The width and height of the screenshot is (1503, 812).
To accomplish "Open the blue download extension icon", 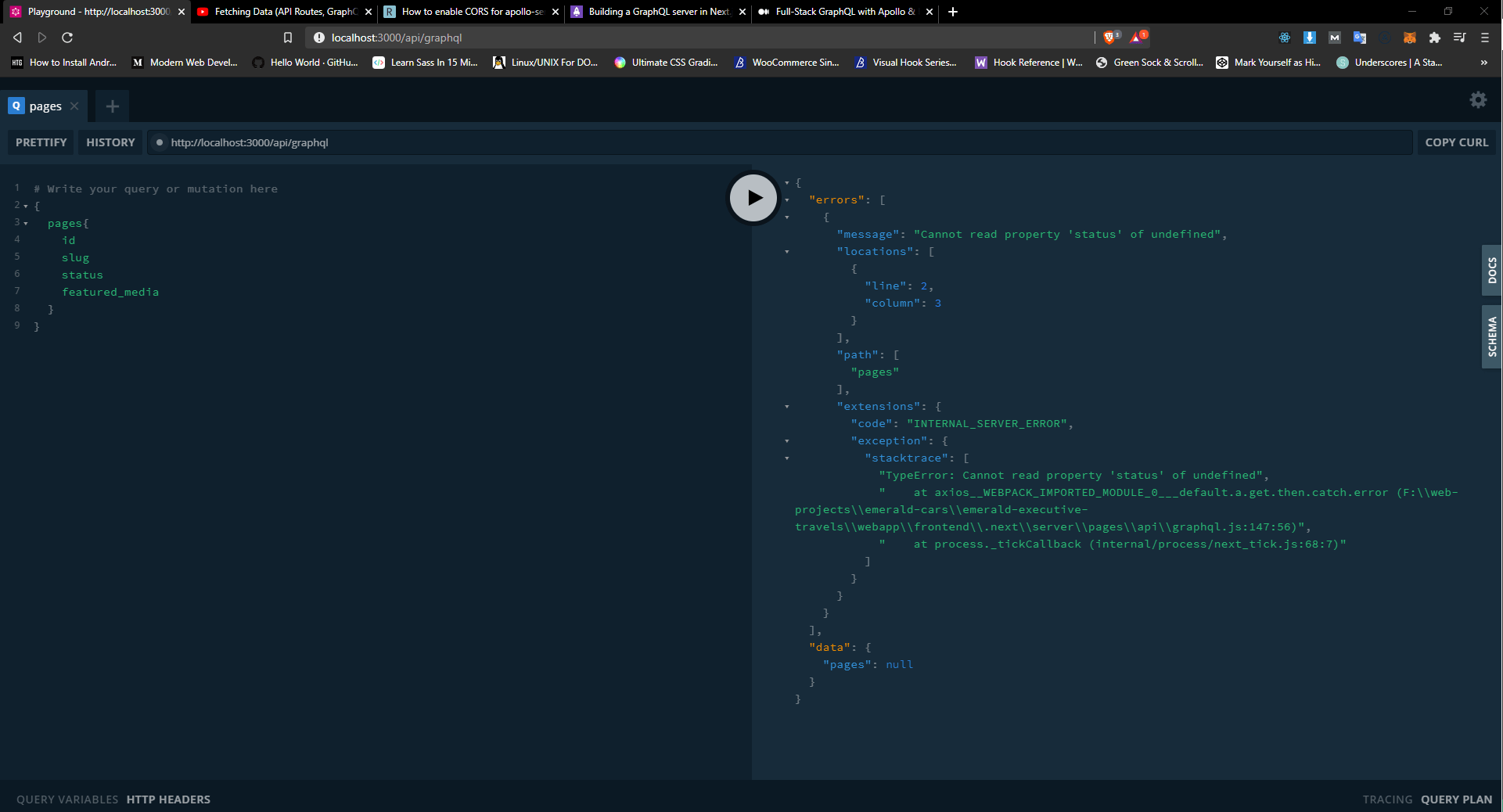I will [x=1310, y=38].
